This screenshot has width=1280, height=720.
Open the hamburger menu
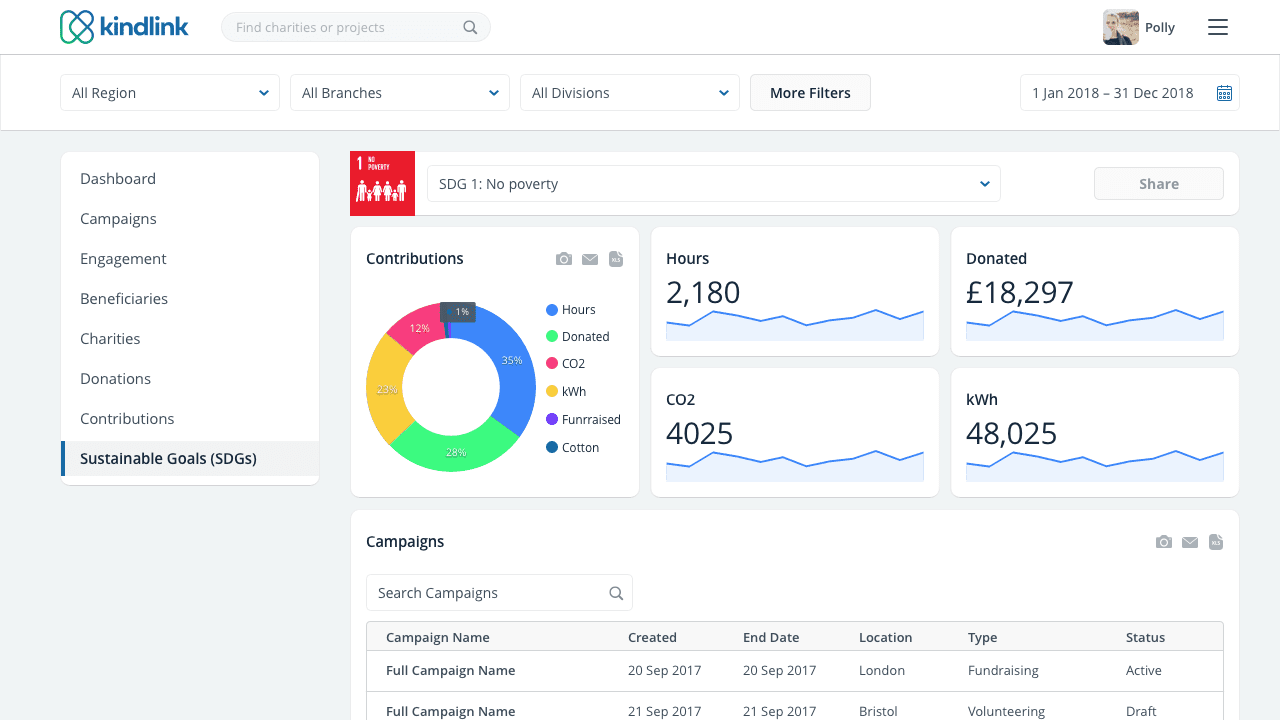tap(1217, 28)
